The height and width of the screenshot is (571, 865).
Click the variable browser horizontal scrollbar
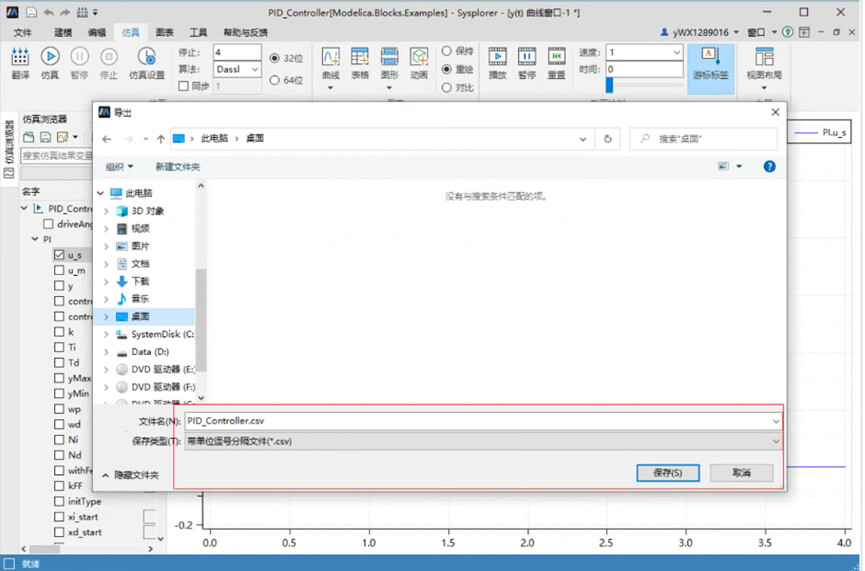pos(44,549)
